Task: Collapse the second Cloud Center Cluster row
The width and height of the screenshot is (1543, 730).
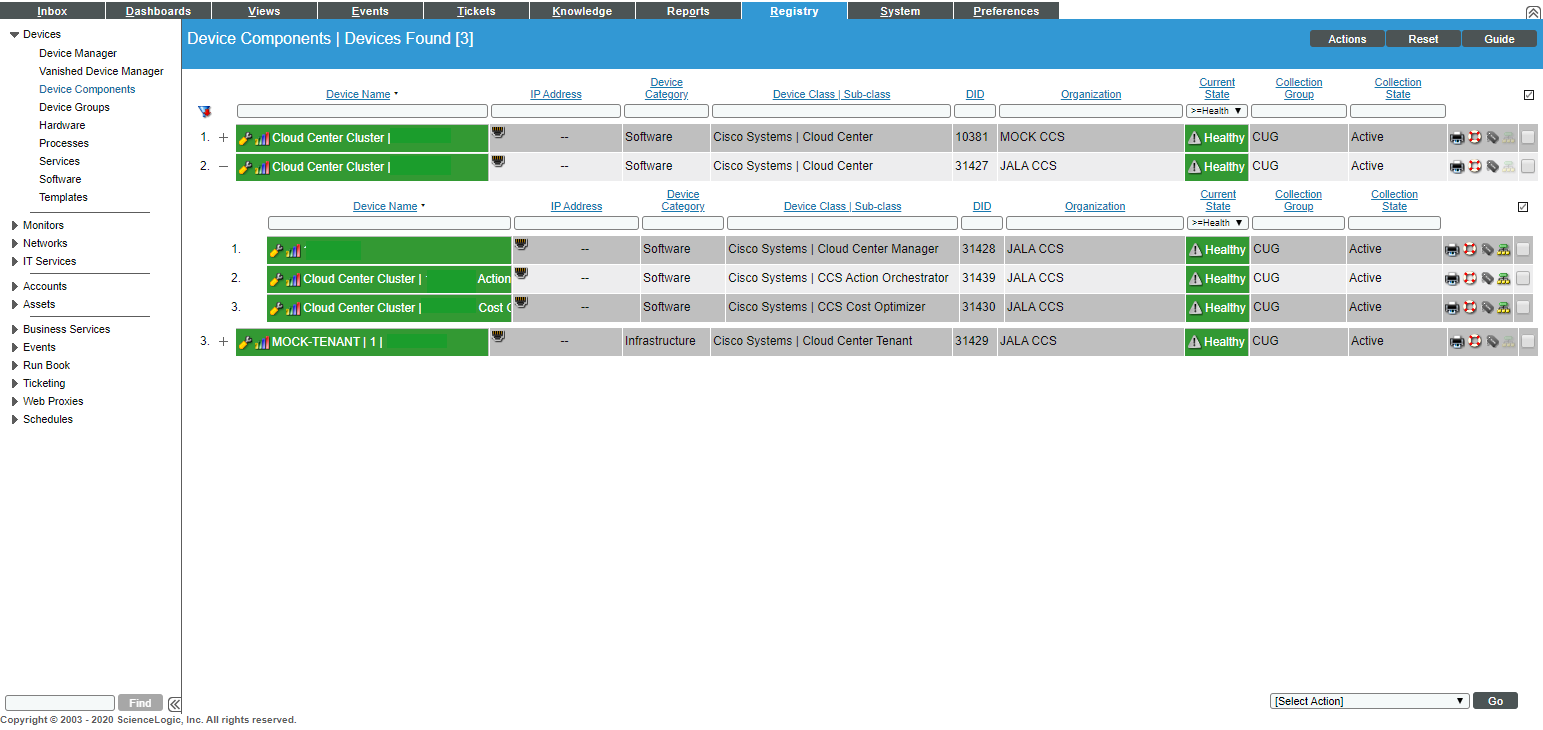Action: [x=223, y=167]
